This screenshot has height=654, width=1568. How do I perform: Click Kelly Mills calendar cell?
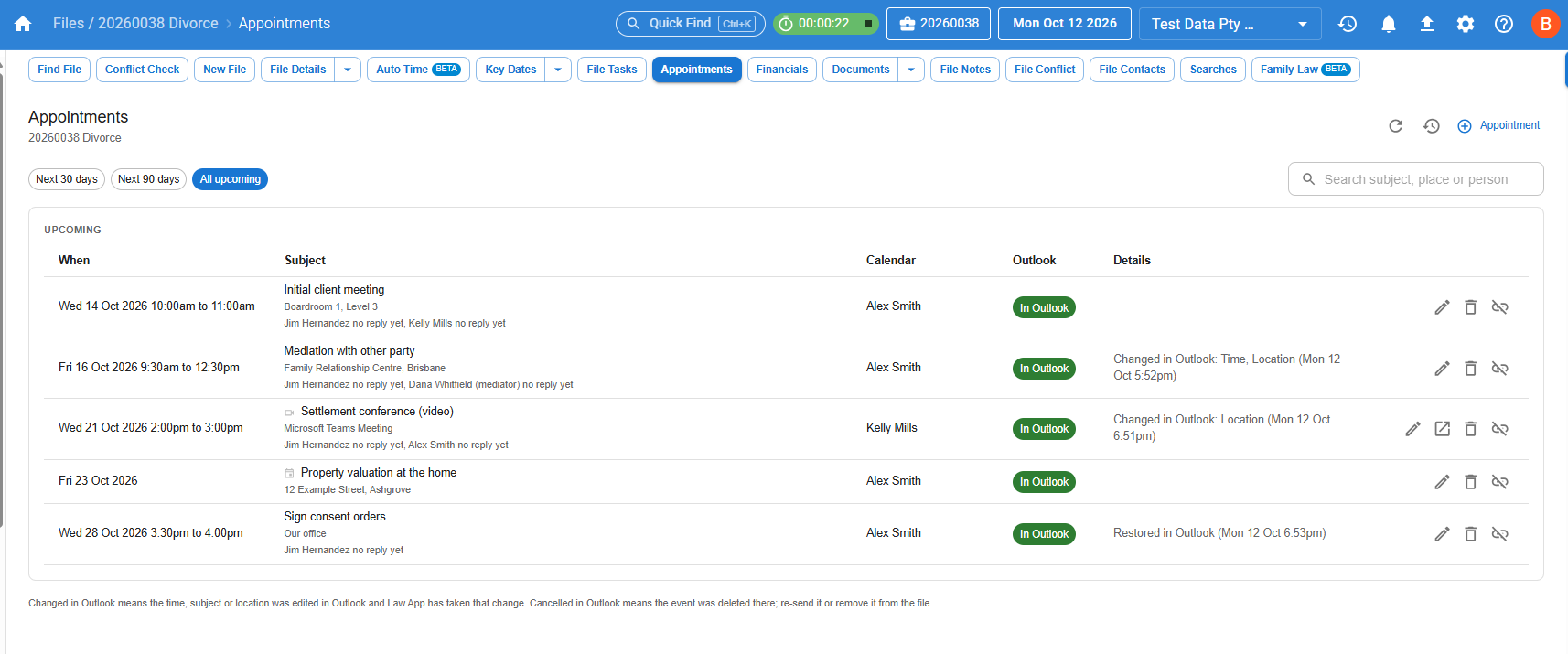(892, 428)
